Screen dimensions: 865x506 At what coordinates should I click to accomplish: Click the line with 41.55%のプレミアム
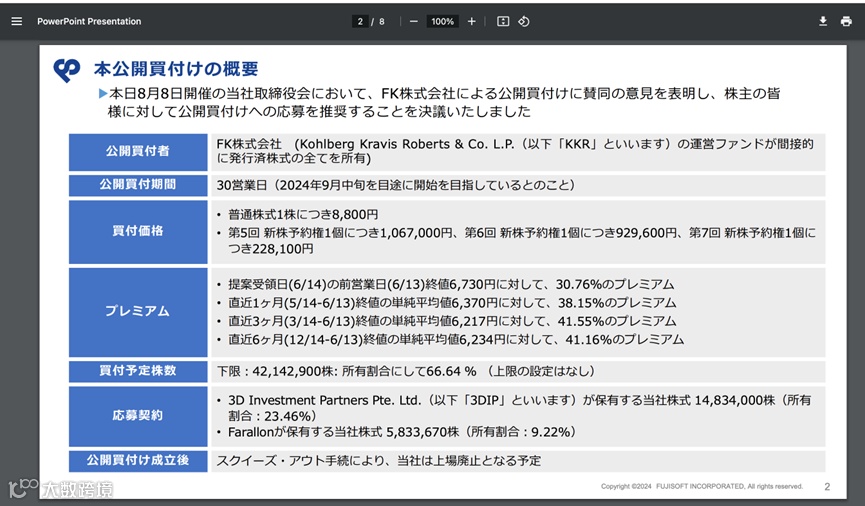tap(452, 321)
